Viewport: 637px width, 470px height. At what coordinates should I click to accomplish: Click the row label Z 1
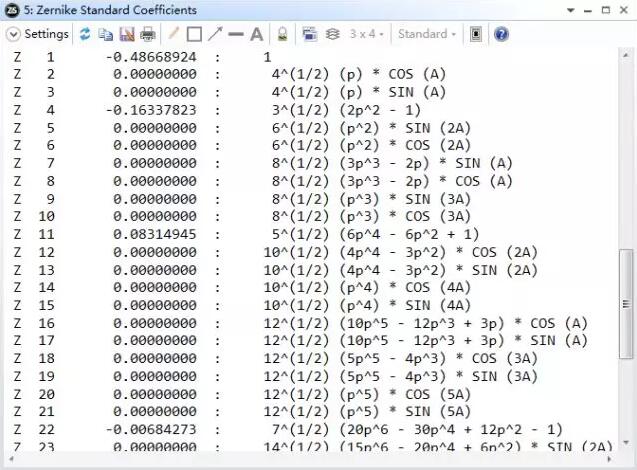[x=34, y=57]
